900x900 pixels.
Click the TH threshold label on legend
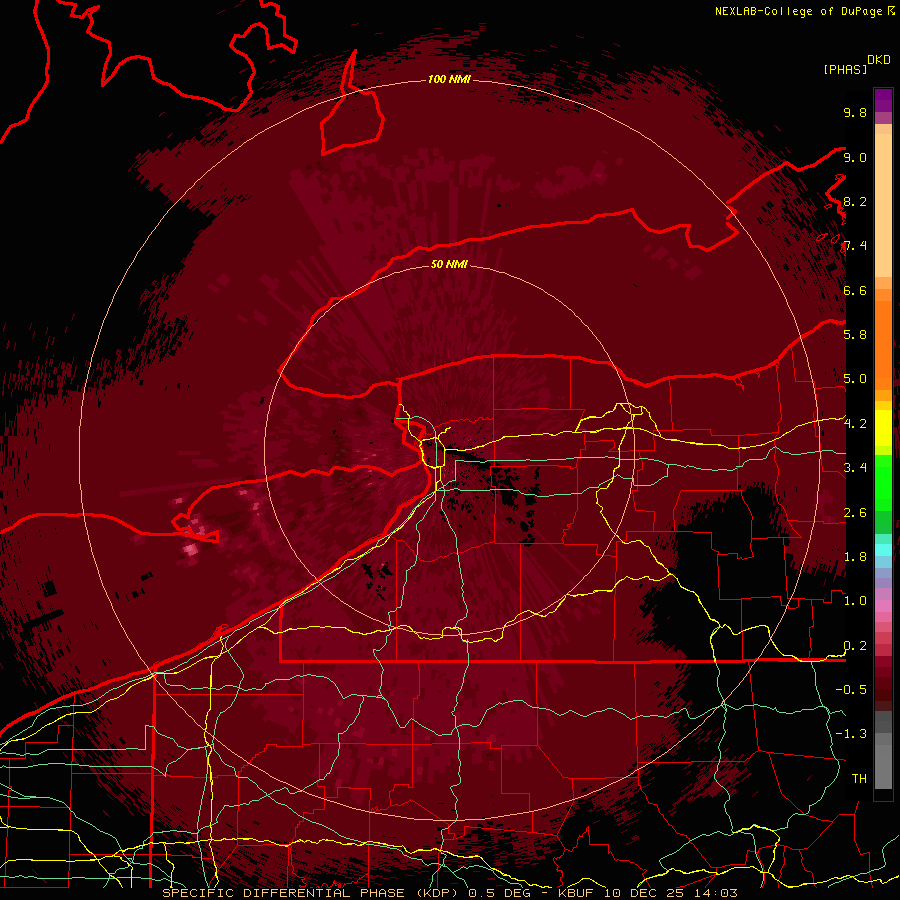[x=859, y=778]
